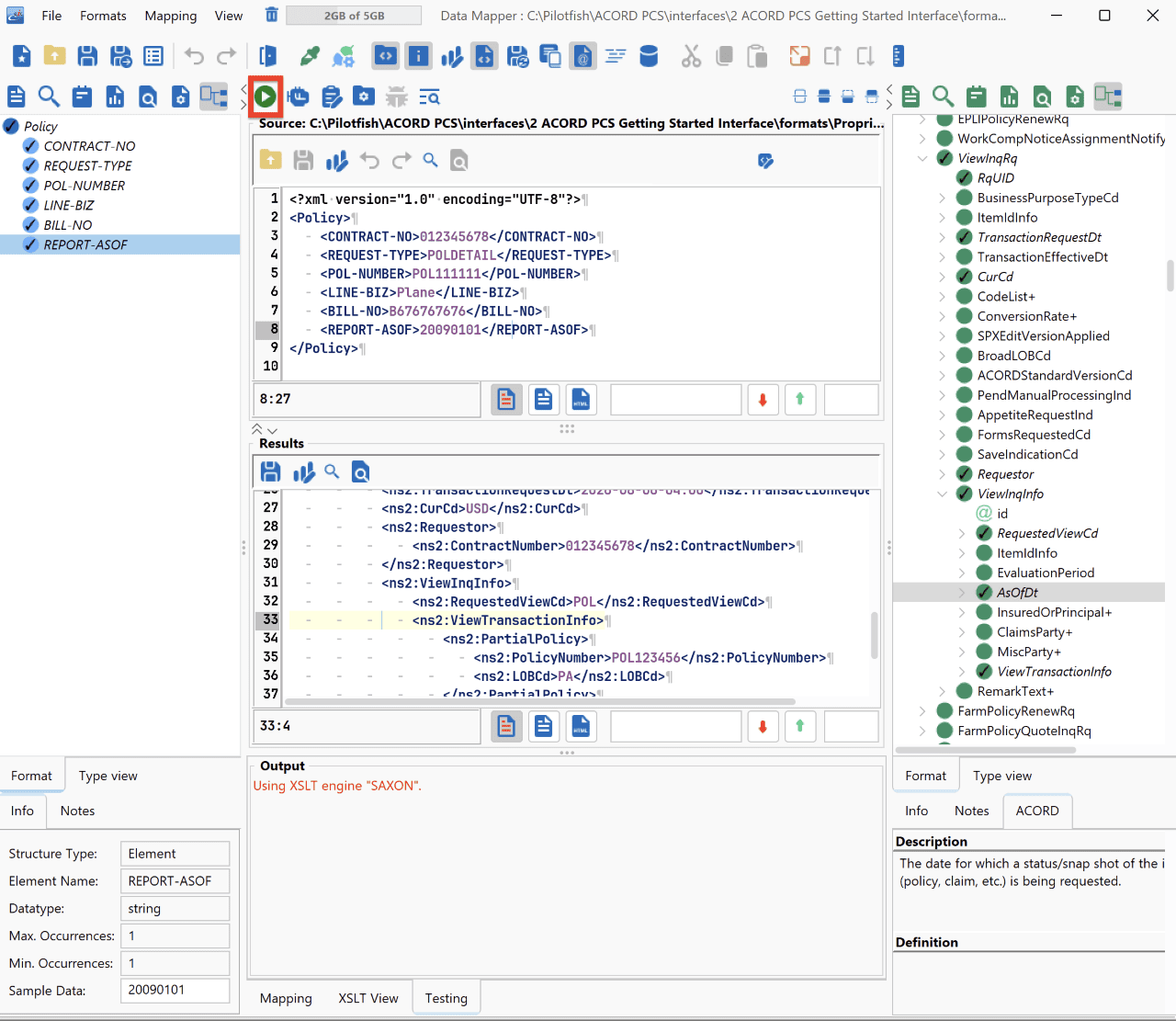
Task: Expand the EvaluationPeriod node
Action: (x=962, y=573)
